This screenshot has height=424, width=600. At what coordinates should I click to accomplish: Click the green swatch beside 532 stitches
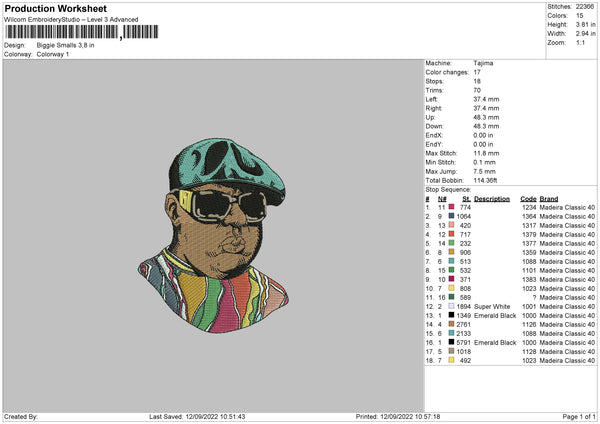click(452, 270)
